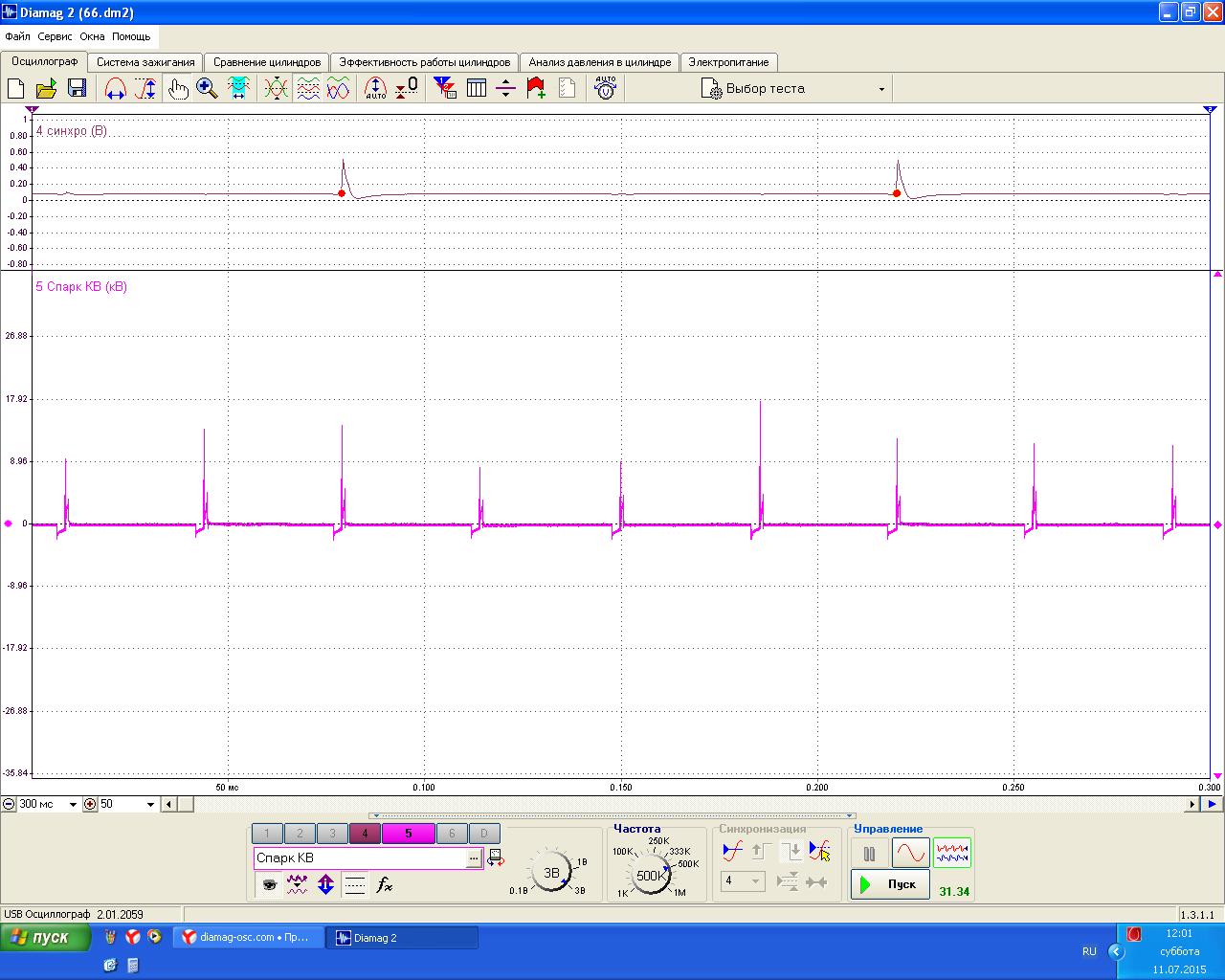Viewport: 1225px width, 980px height.
Task: Click the frequency 500K knob
Action: (651, 875)
